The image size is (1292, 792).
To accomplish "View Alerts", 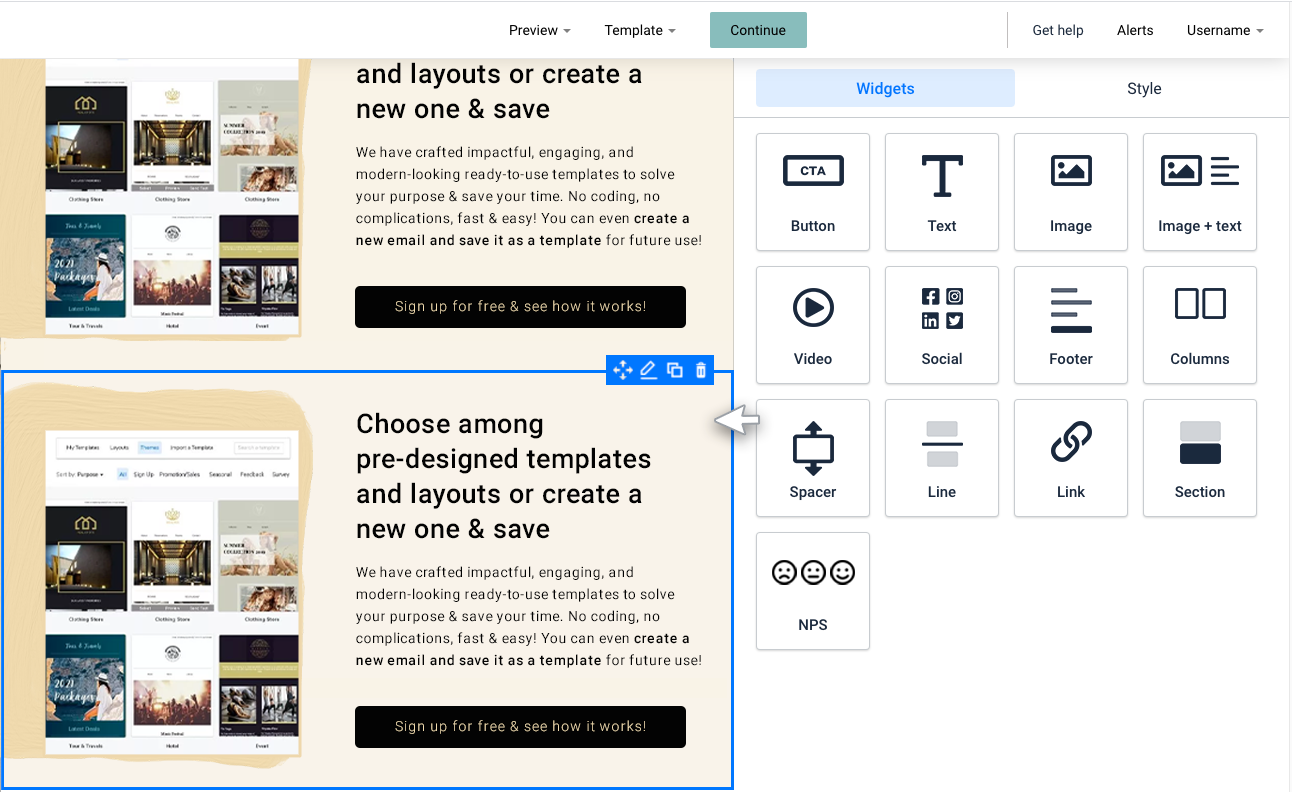I will 1135,30.
